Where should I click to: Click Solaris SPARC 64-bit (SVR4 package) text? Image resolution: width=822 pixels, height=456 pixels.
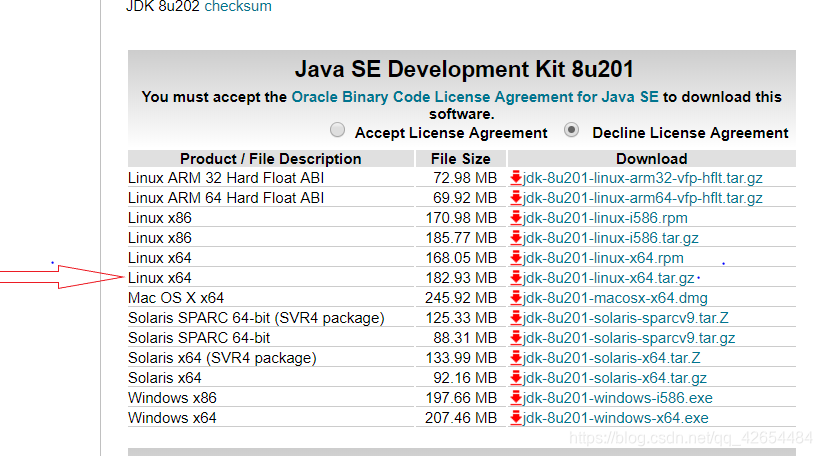[256, 318]
